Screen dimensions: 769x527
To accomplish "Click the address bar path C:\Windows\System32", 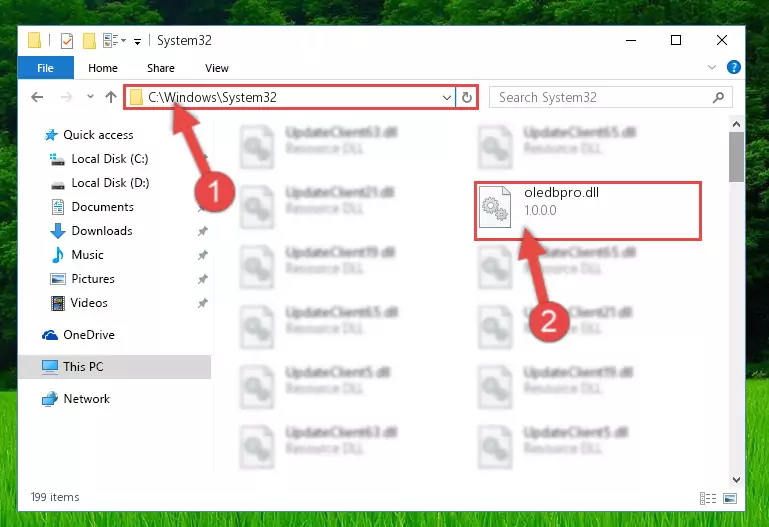I will (212, 97).
